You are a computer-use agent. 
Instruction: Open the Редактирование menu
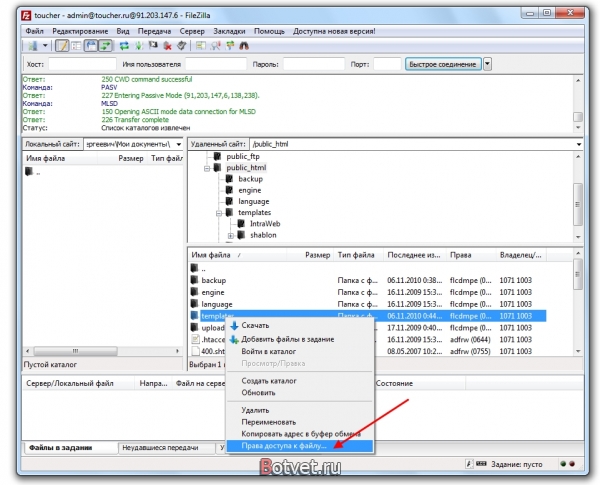click(80, 31)
